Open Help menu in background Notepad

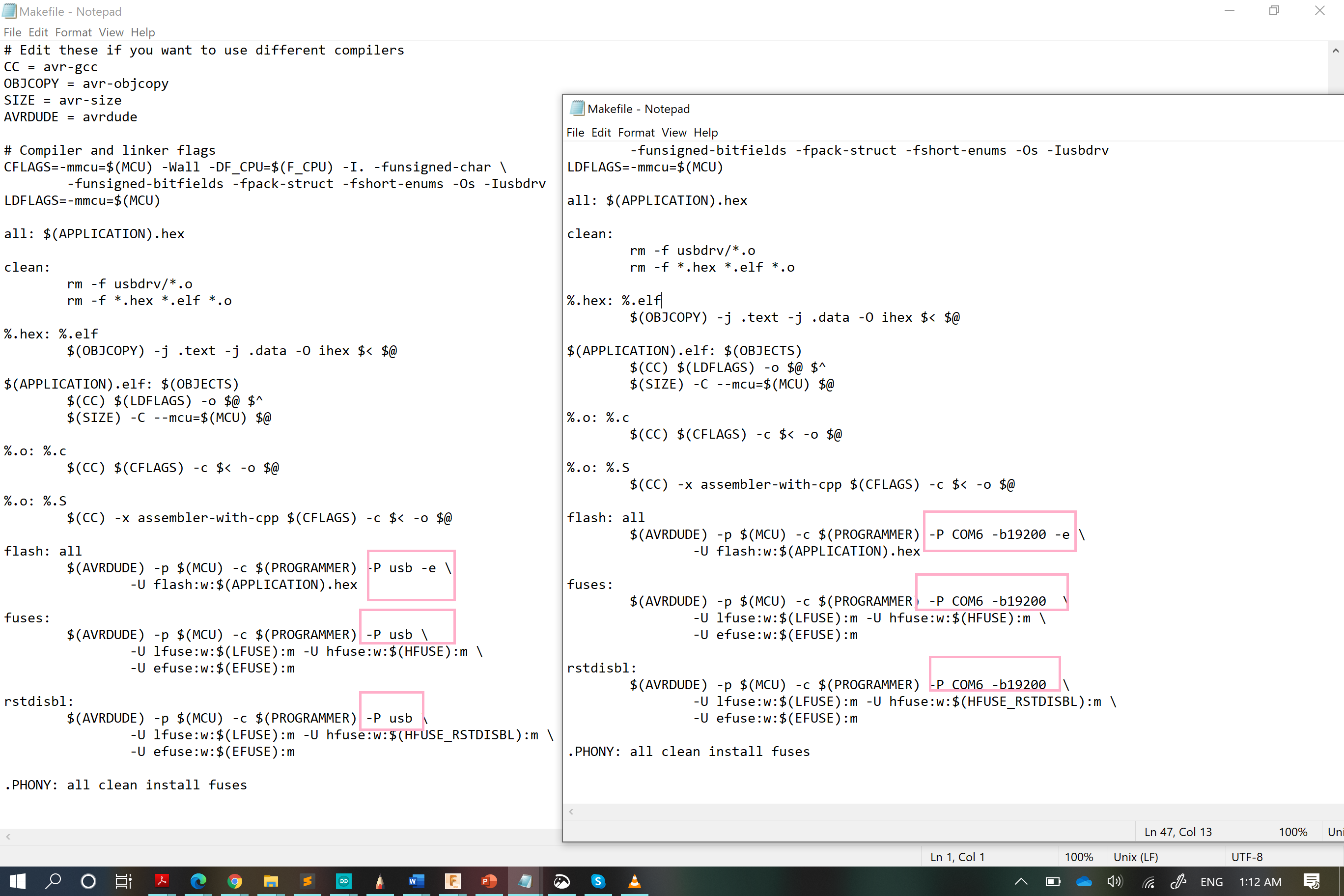pos(142,32)
